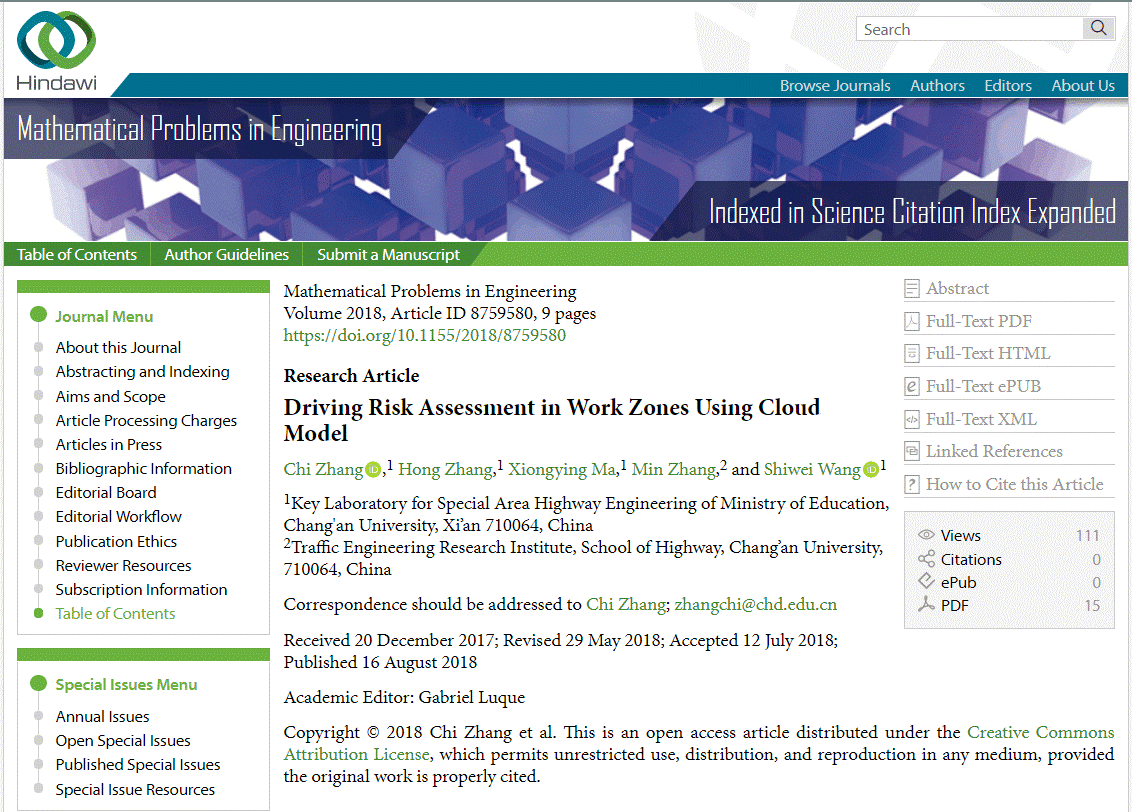Open Publication Ethics link
The width and height of the screenshot is (1132, 812).
(x=116, y=541)
